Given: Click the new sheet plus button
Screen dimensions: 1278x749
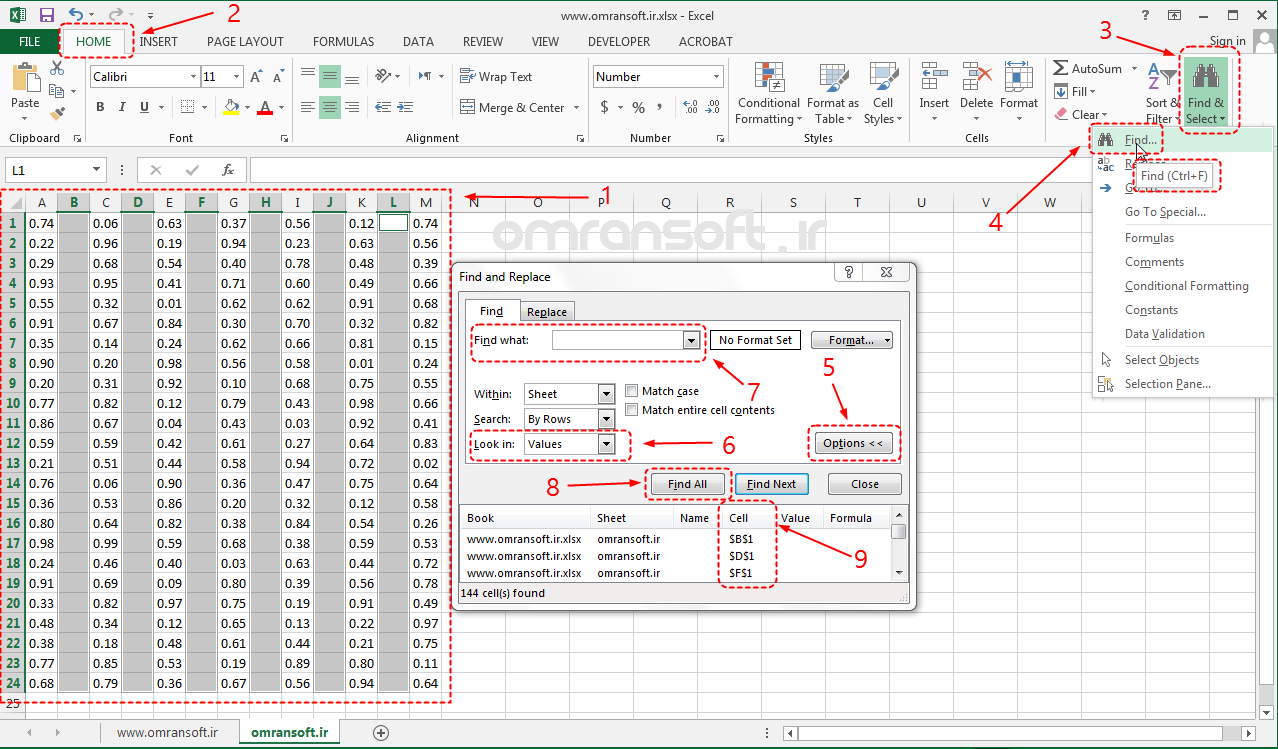Looking at the screenshot, I should coord(380,733).
